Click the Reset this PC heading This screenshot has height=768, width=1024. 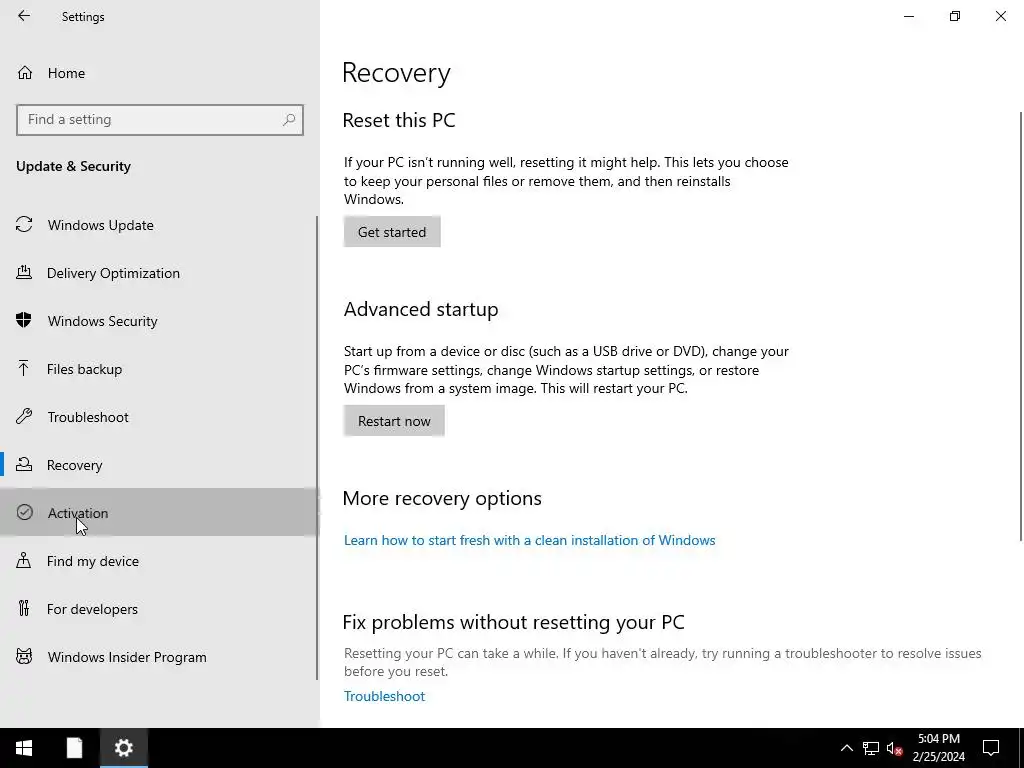click(x=399, y=120)
